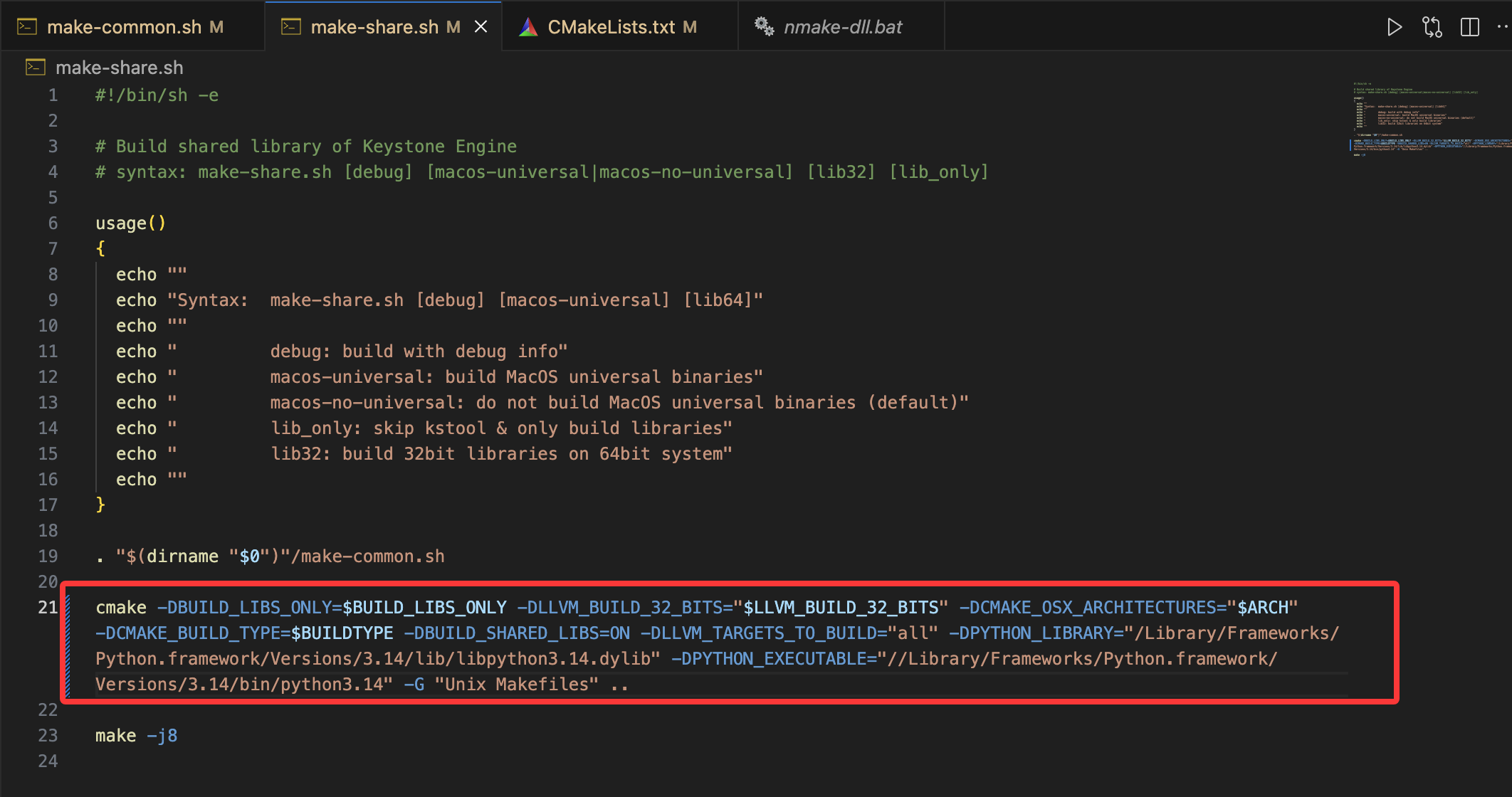Viewport: 1512px width, 797px height.
Task: Click split editor right icon
Action: pyautogui.click(x=1469, y=27)
